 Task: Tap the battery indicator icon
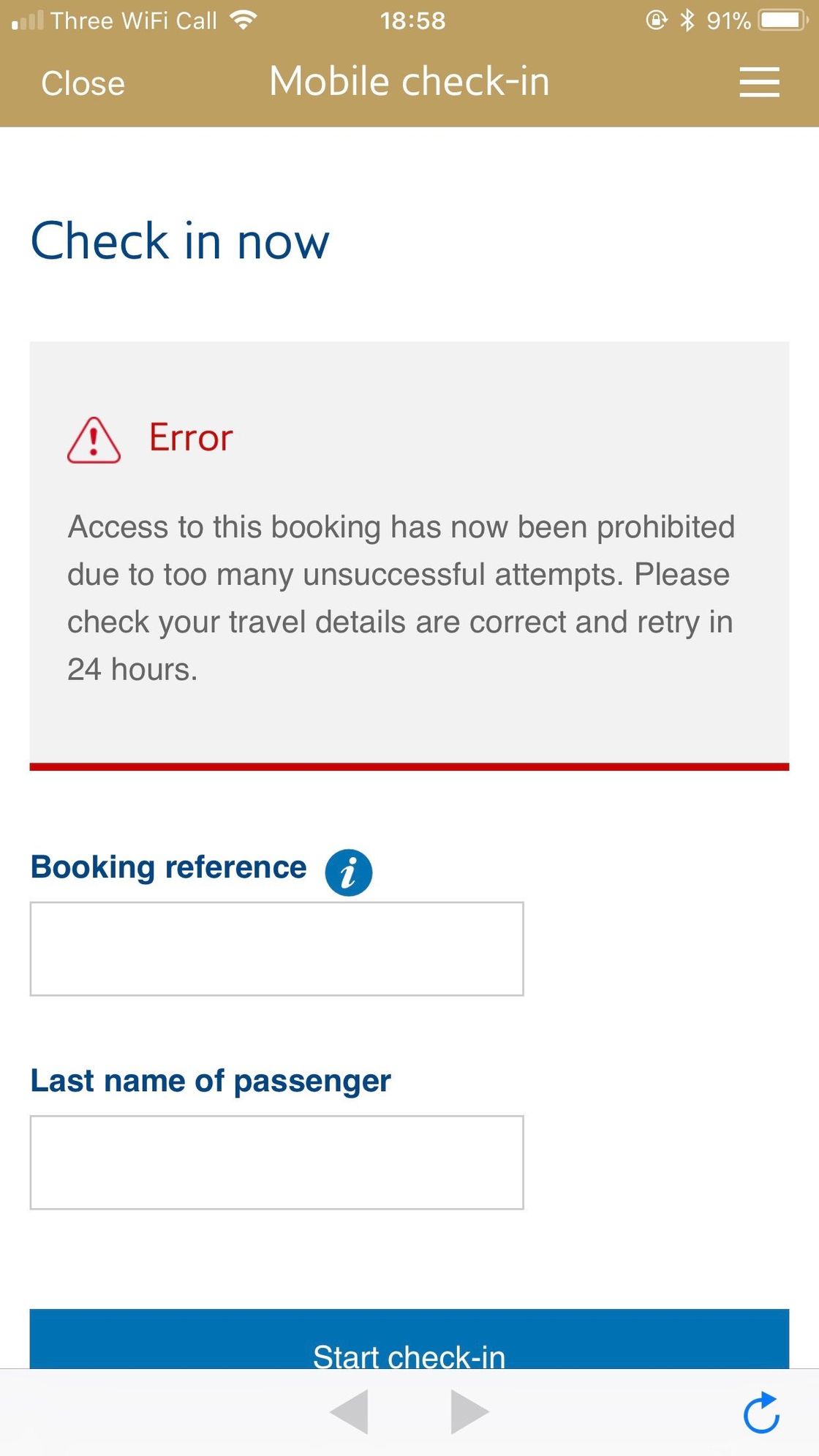[783, 20]
